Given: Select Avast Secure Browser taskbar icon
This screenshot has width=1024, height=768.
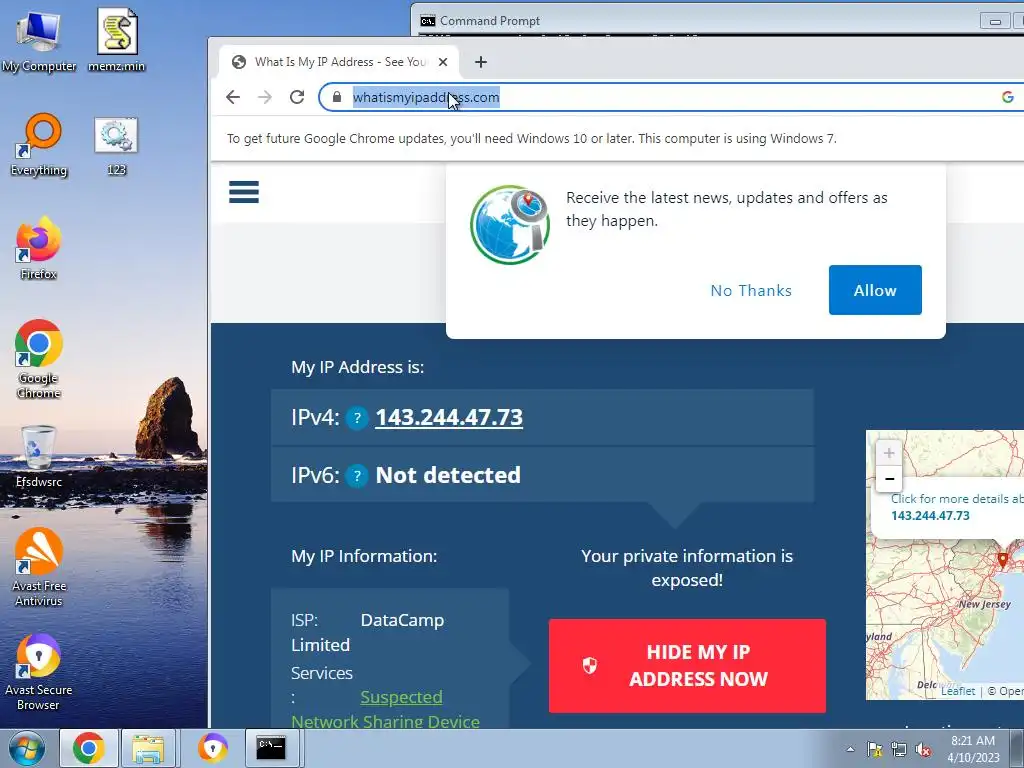Looking at the screenshot, I should pos(212,748).
